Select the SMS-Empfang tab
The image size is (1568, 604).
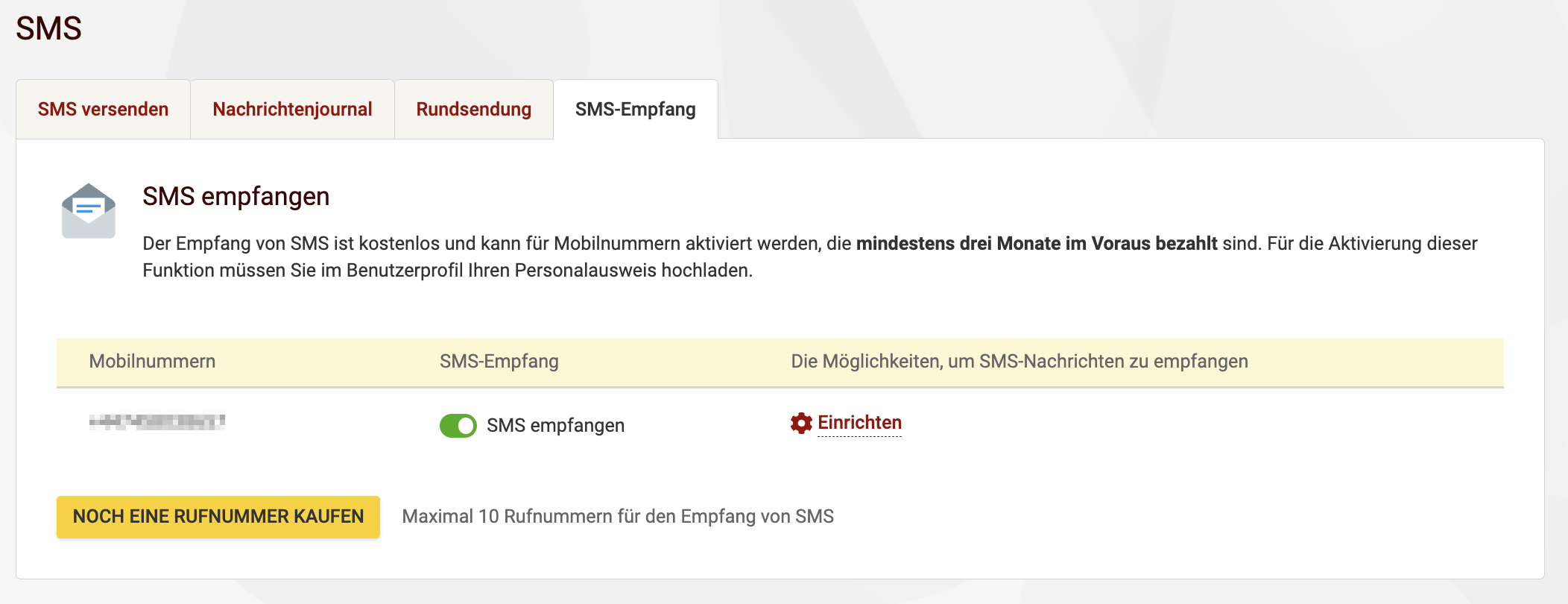point(635,110)
